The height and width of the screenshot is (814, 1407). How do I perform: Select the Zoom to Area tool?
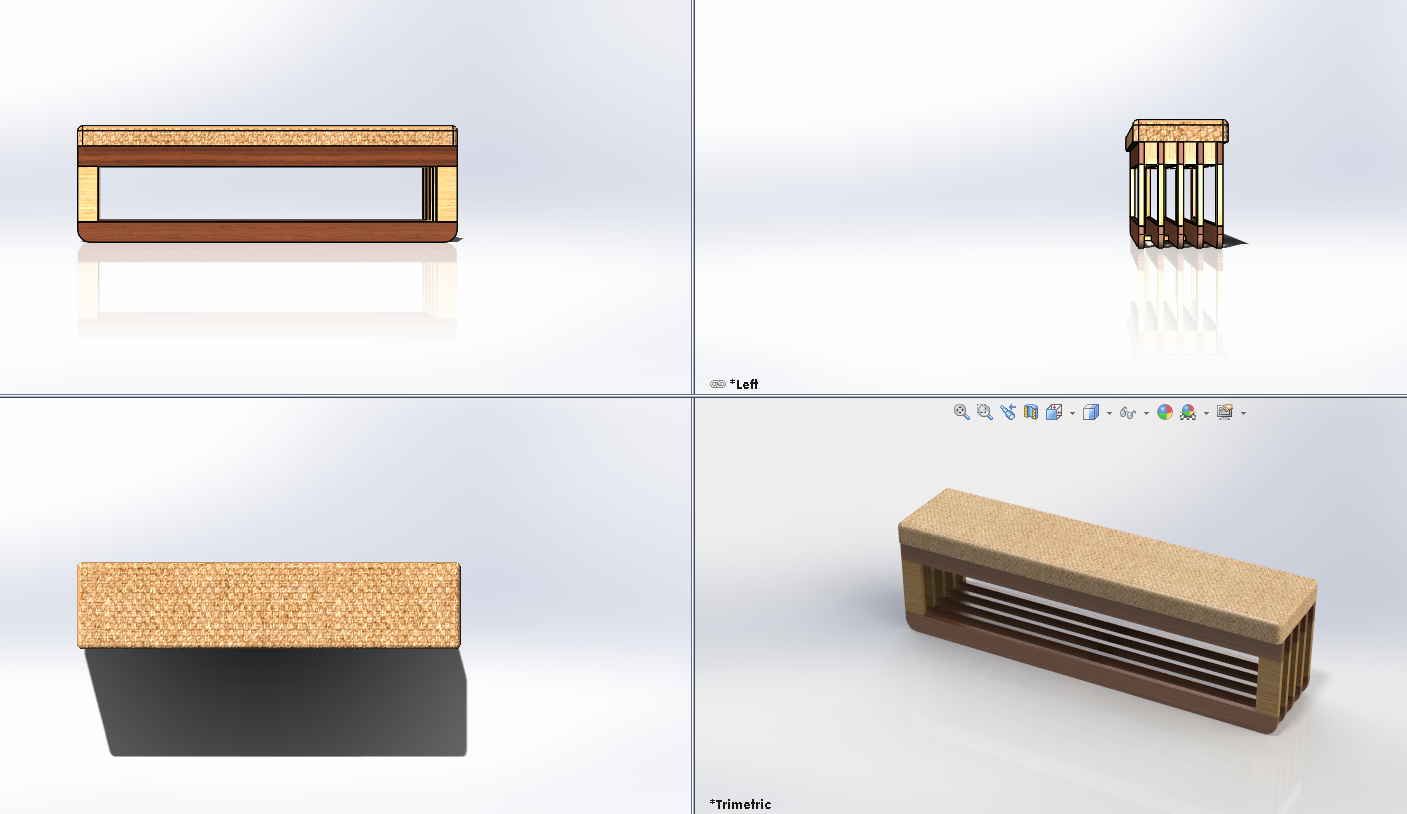coord(985,412)
